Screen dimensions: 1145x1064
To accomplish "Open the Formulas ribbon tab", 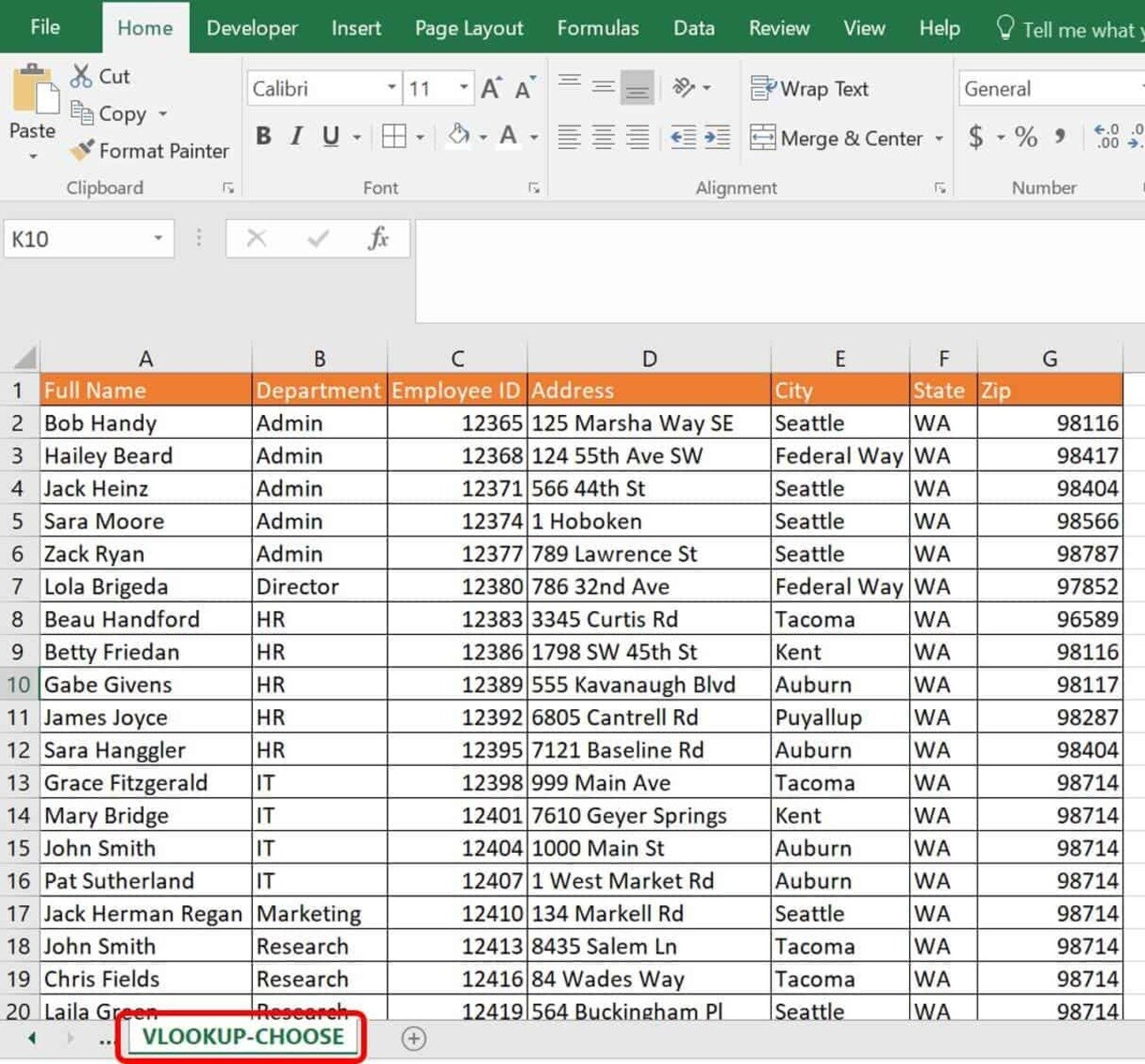I will (597, 28).
